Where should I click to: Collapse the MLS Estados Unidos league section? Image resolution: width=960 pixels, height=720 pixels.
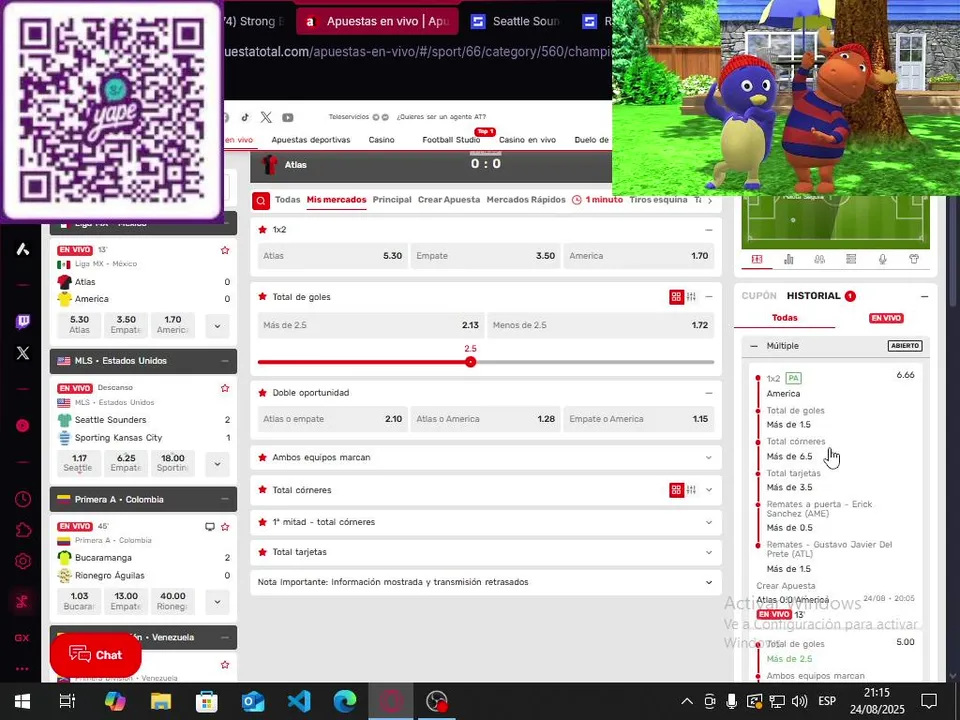[225, 361]
